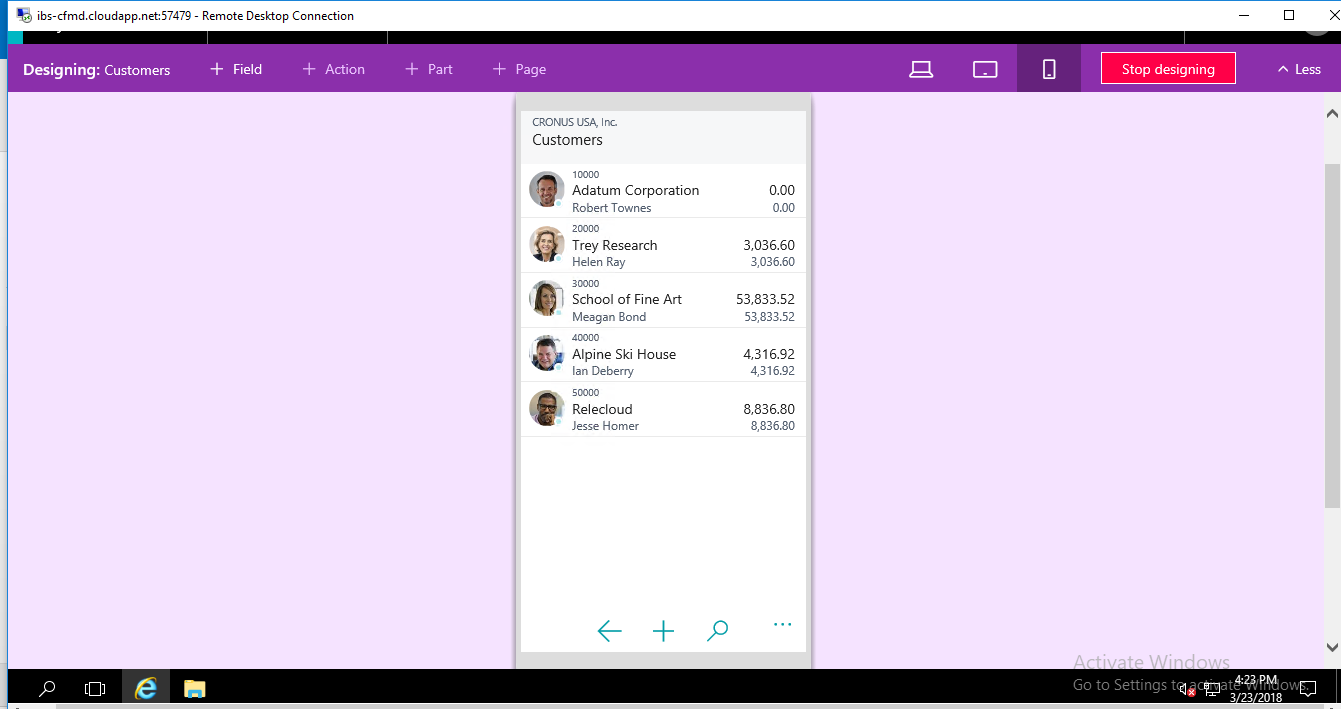Image resolution: width=1341 pixels, height=709 pixels.
Task: Open Adatum Corporation customer entry
Action: [636, 190]
